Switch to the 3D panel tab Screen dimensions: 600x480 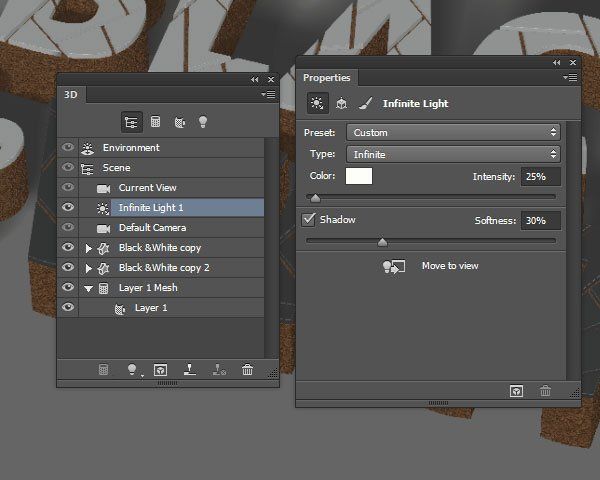[71, 95]
